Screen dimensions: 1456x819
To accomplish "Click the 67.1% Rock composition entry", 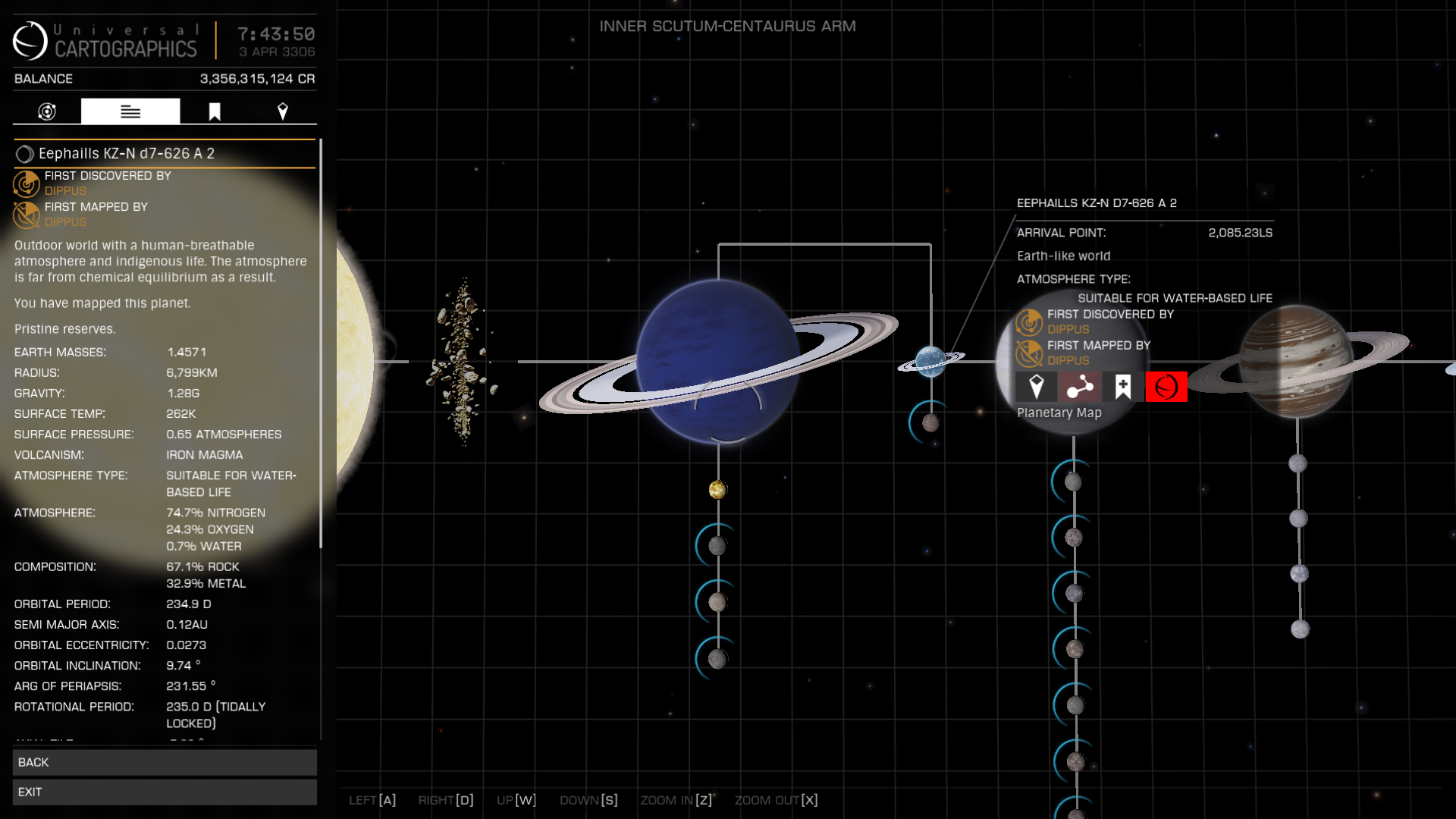I will tap(202, 566).
